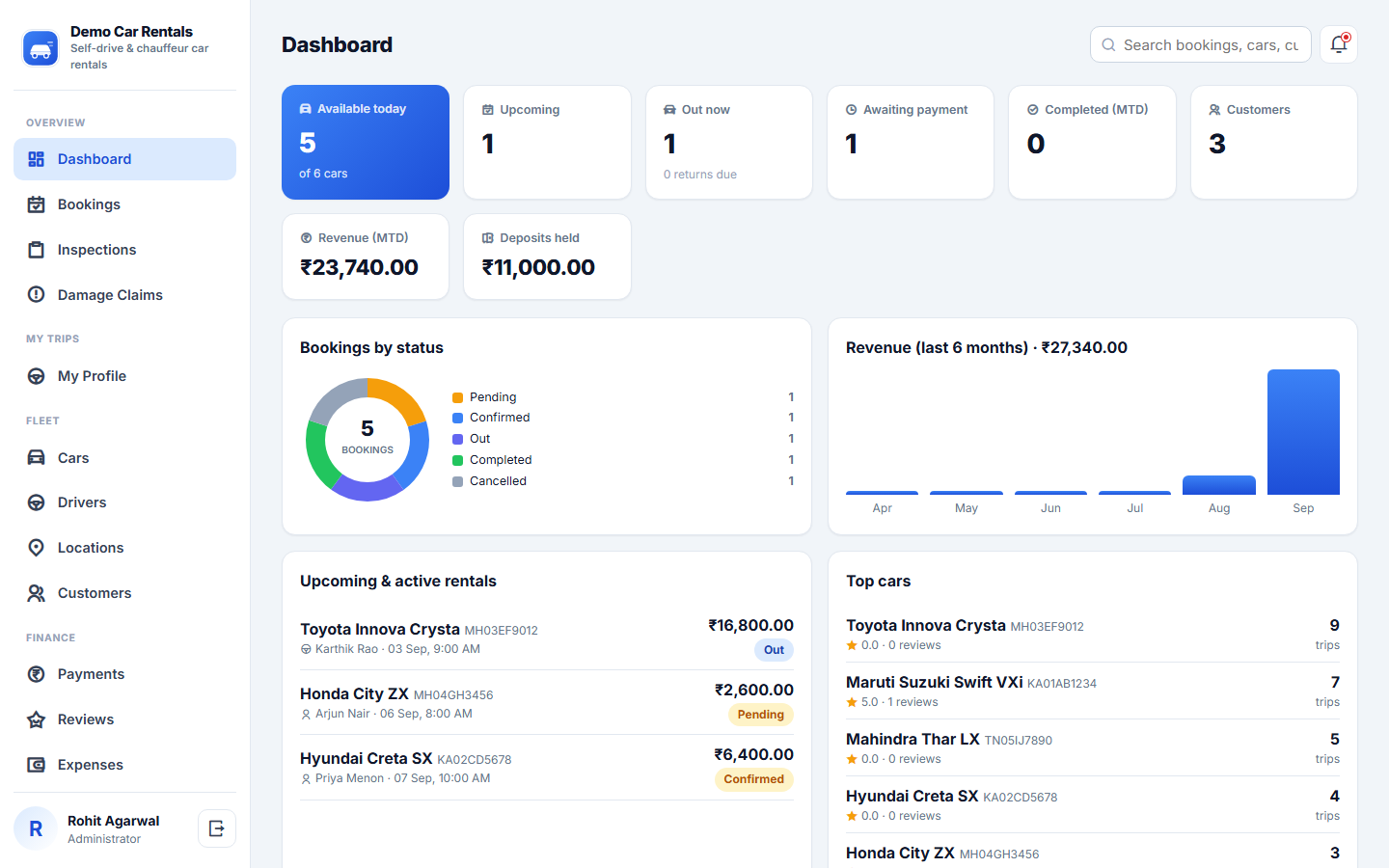This screenshot has height=868, width=1389.
Task: Open the notifications bell
Action: pos(1339,44)
